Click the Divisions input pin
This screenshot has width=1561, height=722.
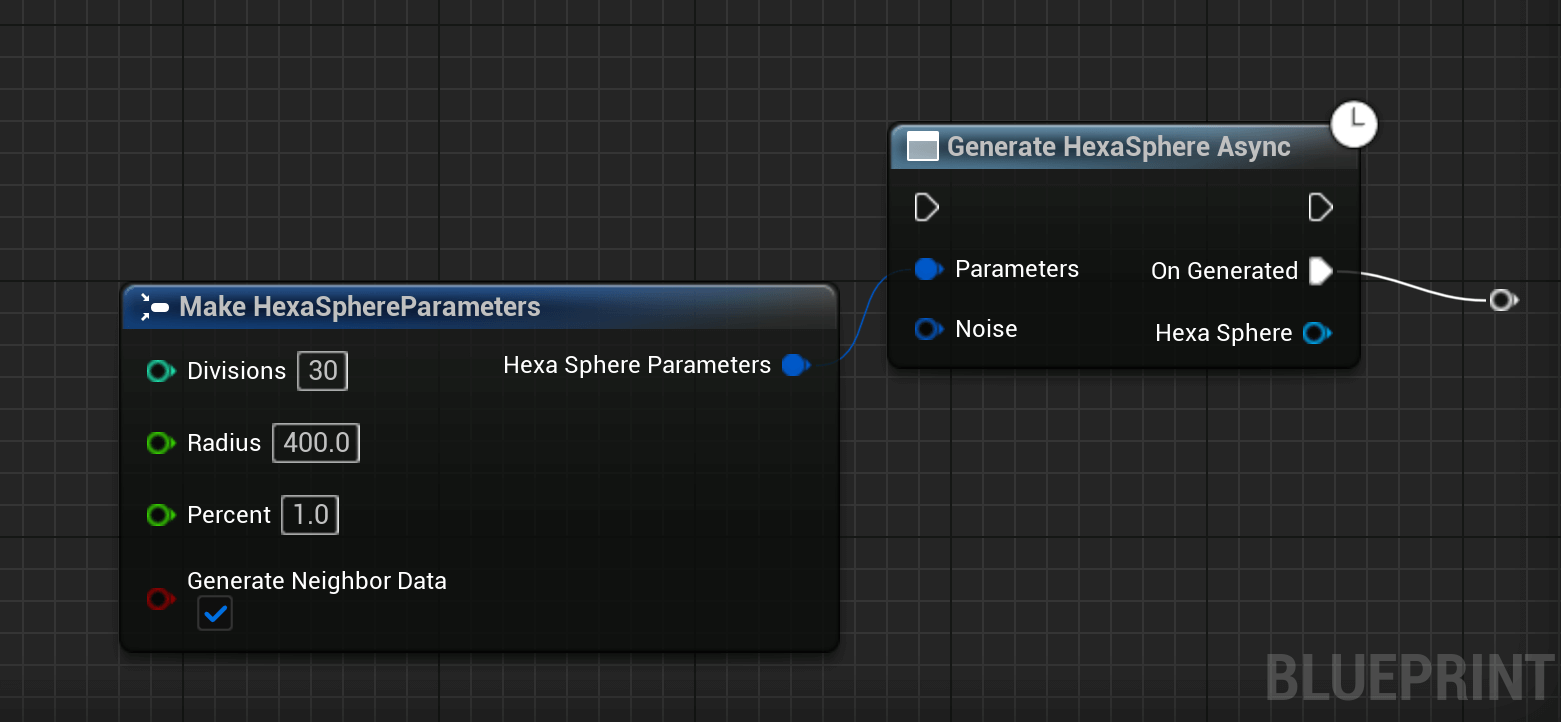pyautogui.click(x=161, y=371)
